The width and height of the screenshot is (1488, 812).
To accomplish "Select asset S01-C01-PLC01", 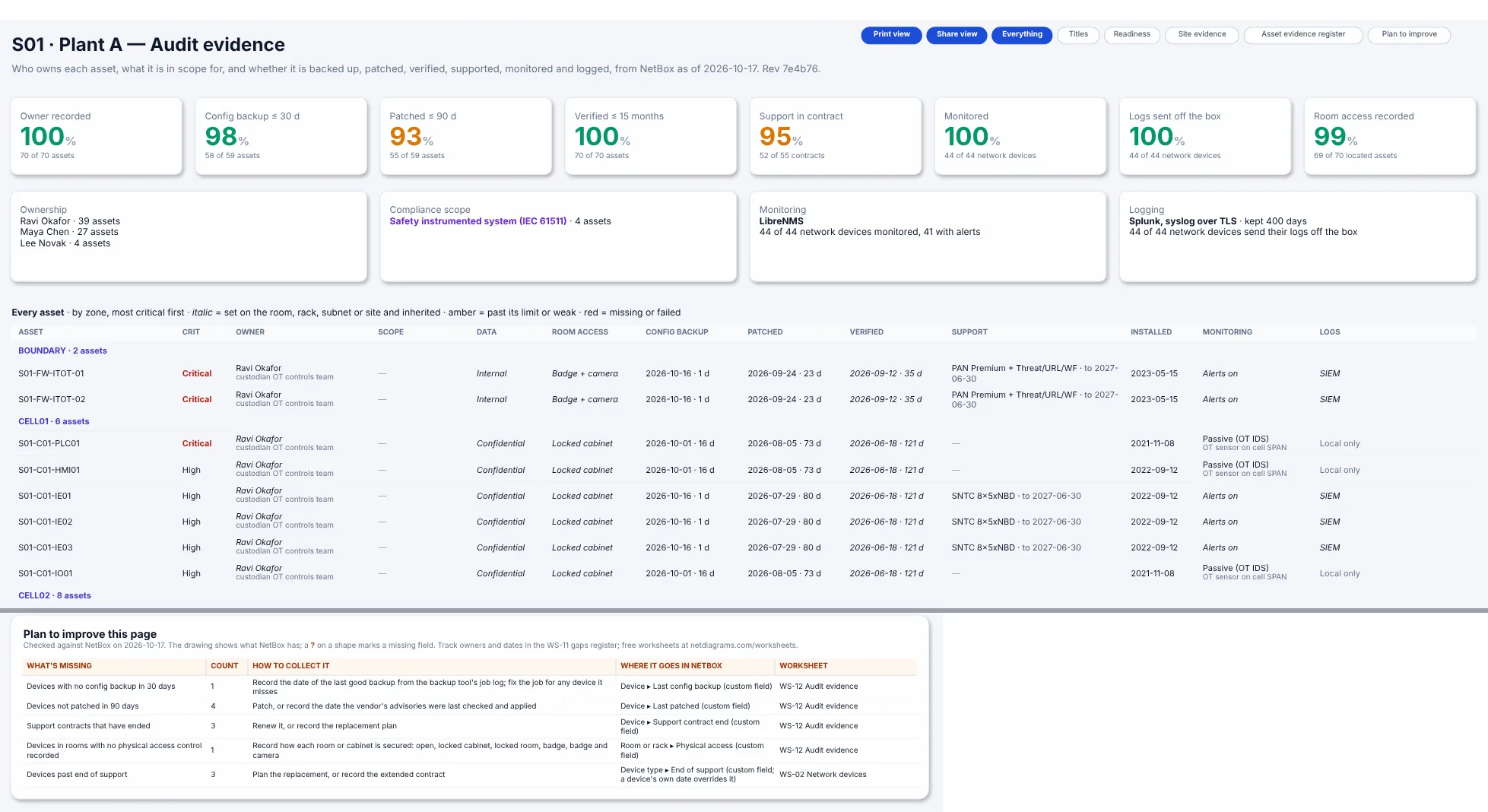I will (49, 444).
